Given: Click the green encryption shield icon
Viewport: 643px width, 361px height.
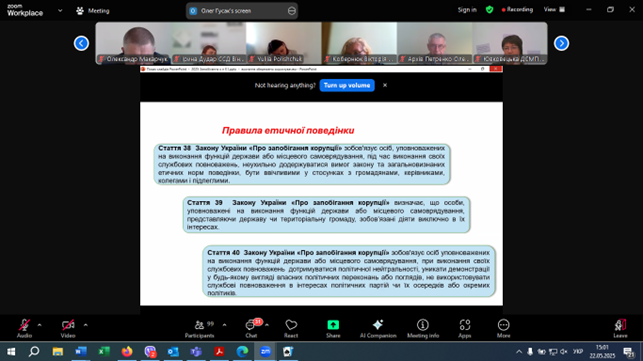Looking at the screenshot, I should pos(489,9).
